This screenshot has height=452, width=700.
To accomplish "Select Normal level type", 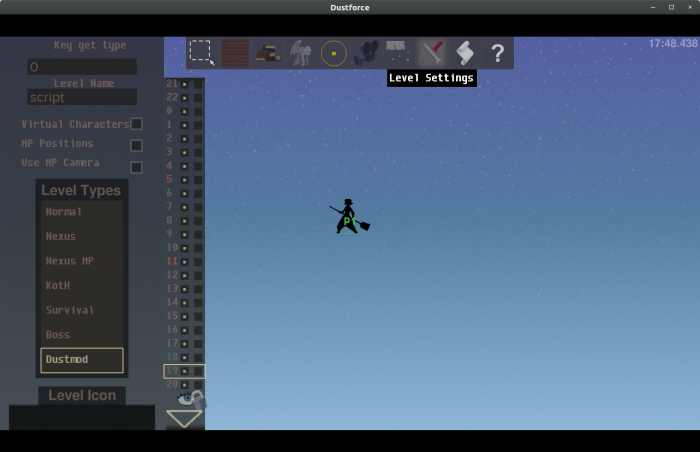I will [x=82, y=212].
